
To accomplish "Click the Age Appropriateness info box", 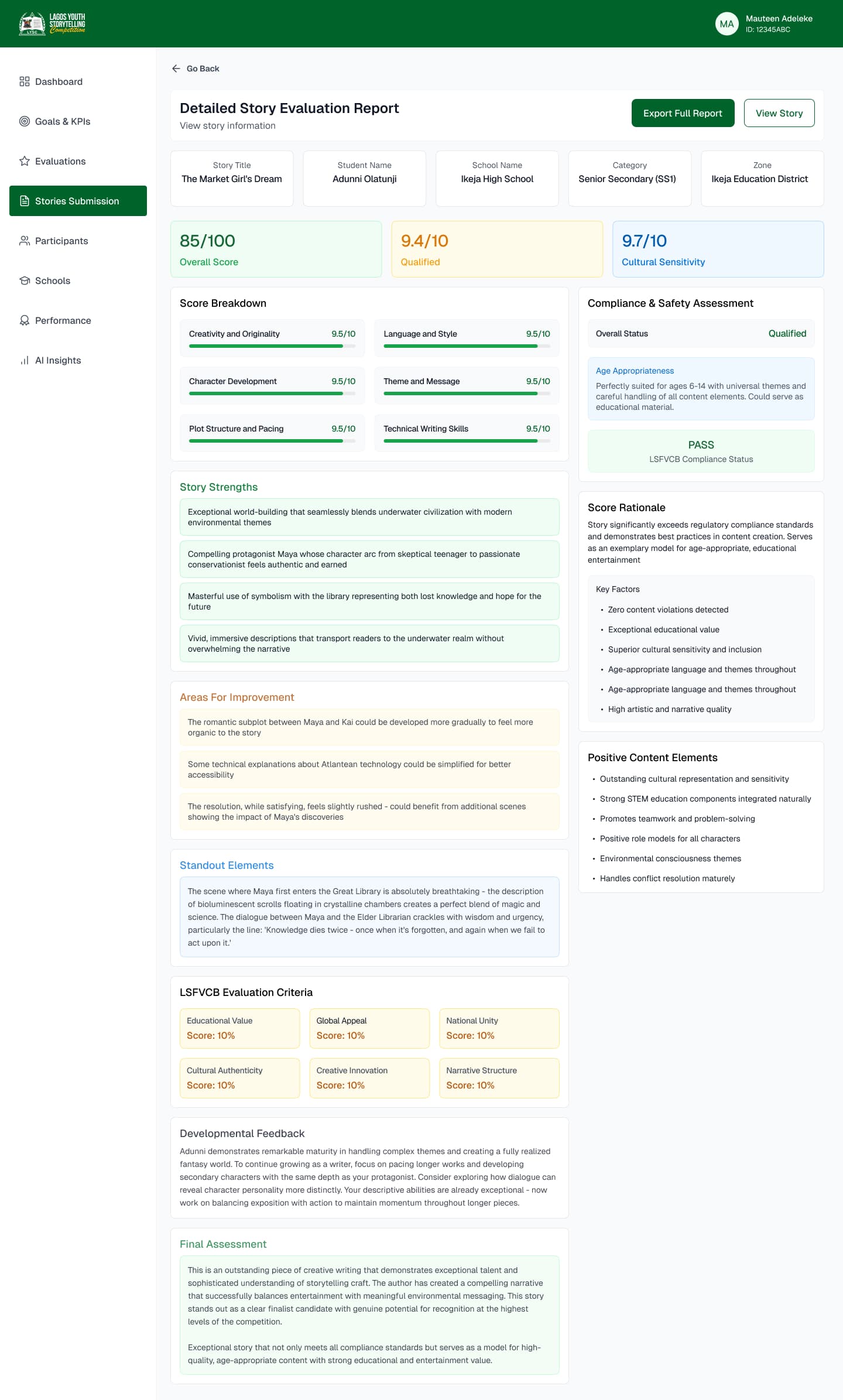I will pyautogui.click(x=701, y=389).
